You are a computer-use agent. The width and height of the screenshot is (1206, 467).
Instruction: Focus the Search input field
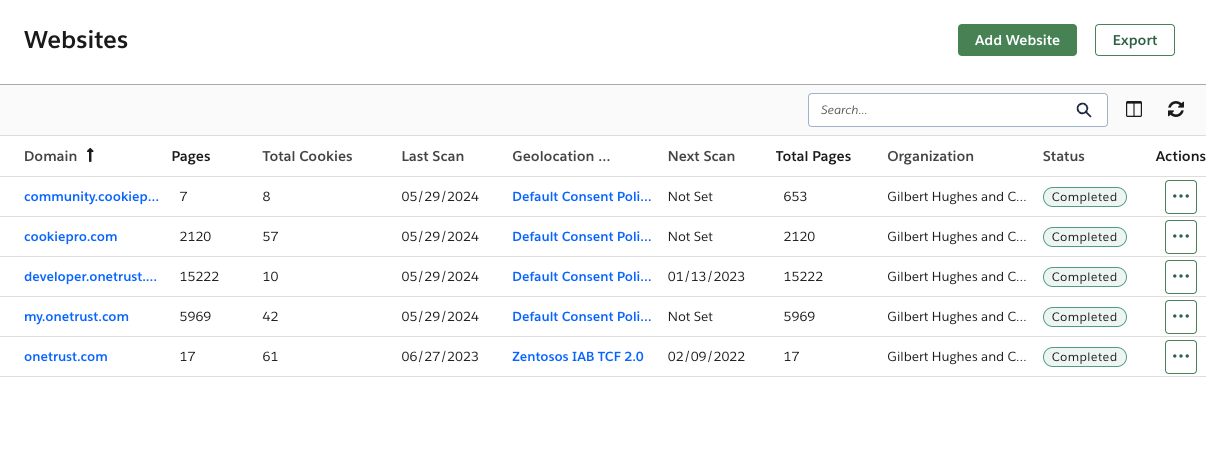click(940, 110)
